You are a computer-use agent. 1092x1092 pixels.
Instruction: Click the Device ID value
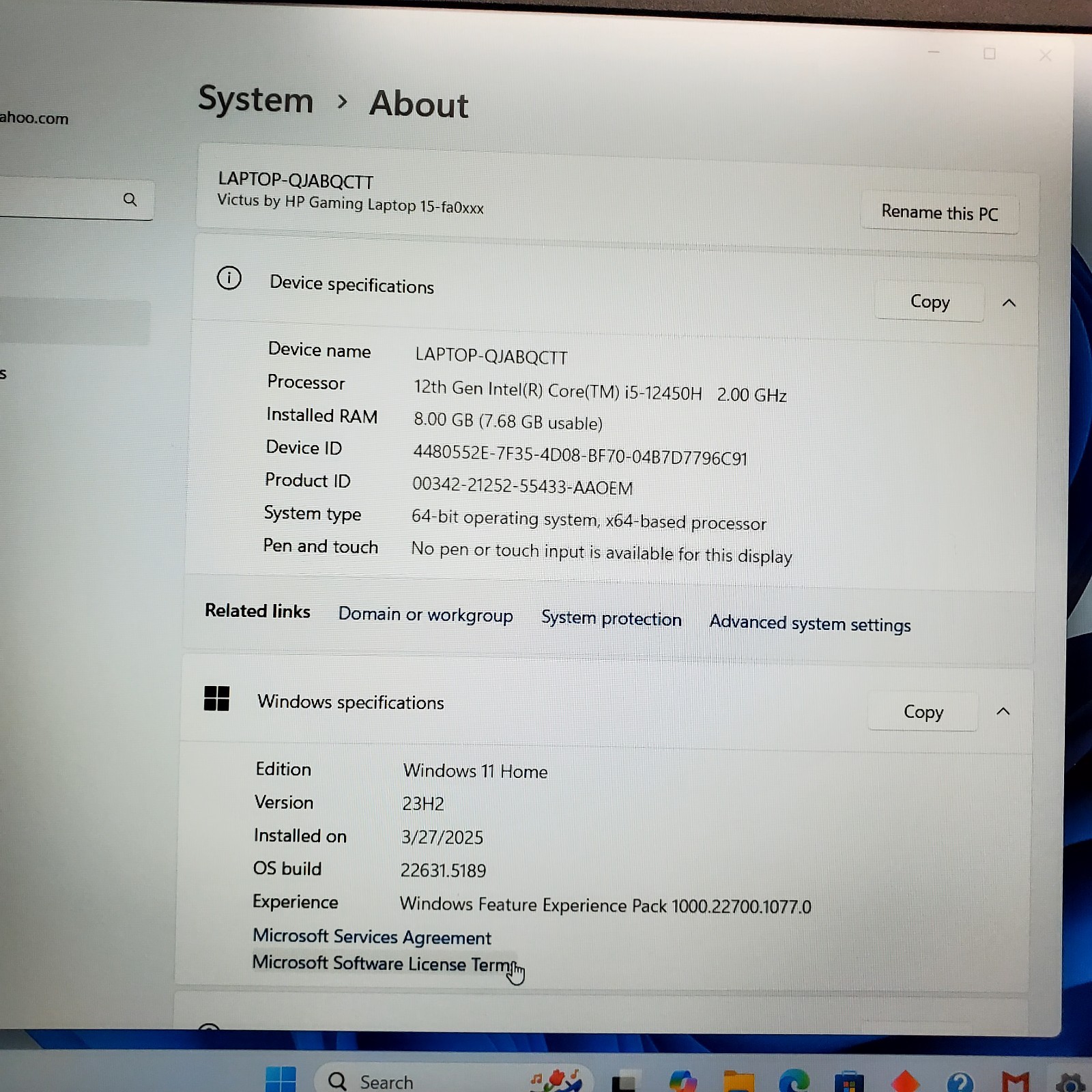tap(580, 455)
